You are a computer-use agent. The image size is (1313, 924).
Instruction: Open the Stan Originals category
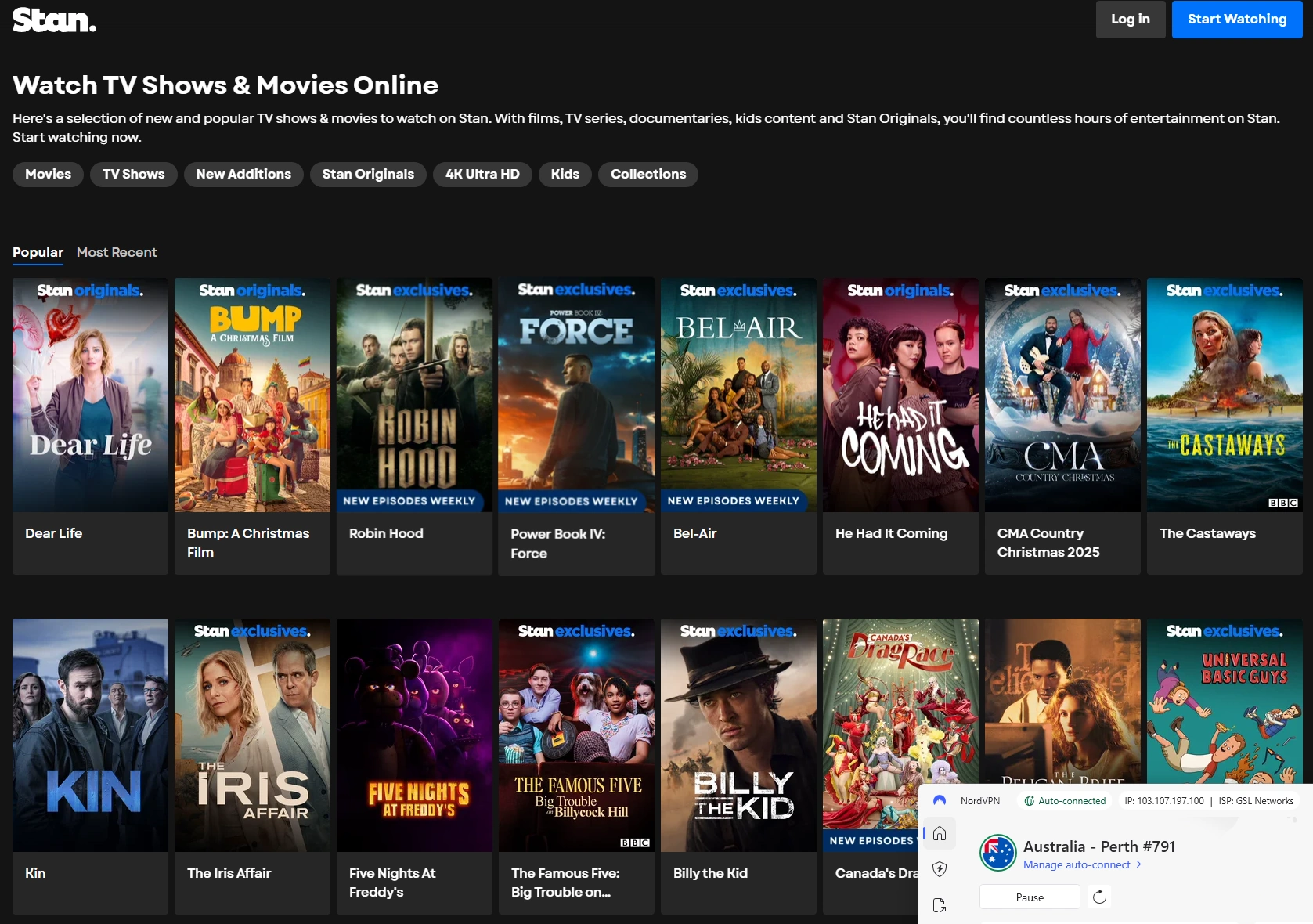368,174
